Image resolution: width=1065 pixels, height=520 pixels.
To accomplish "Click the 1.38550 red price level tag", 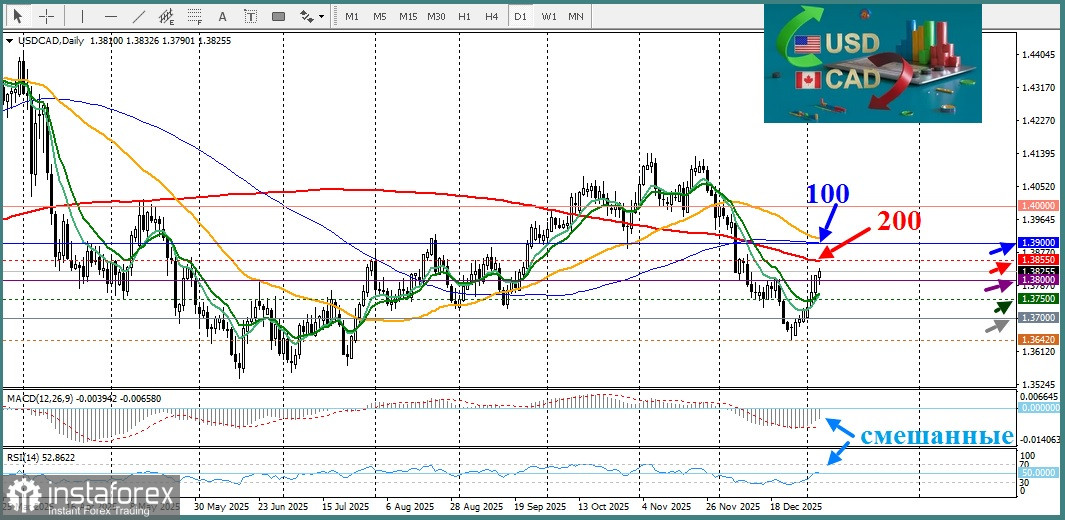I will (x=1039, y=259).
